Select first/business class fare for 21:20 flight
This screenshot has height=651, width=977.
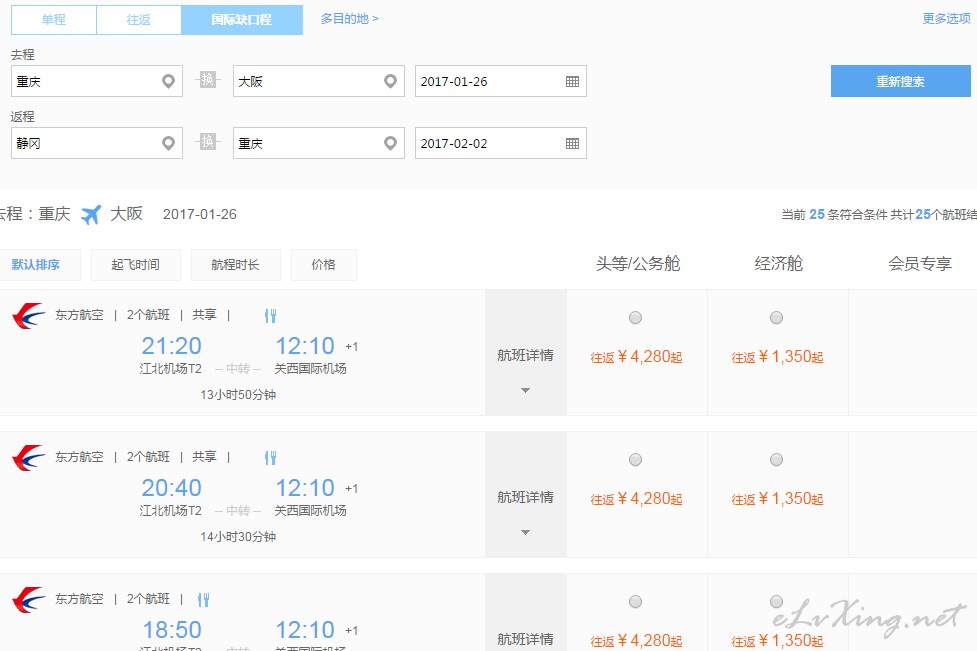click(x=636, y=318)
